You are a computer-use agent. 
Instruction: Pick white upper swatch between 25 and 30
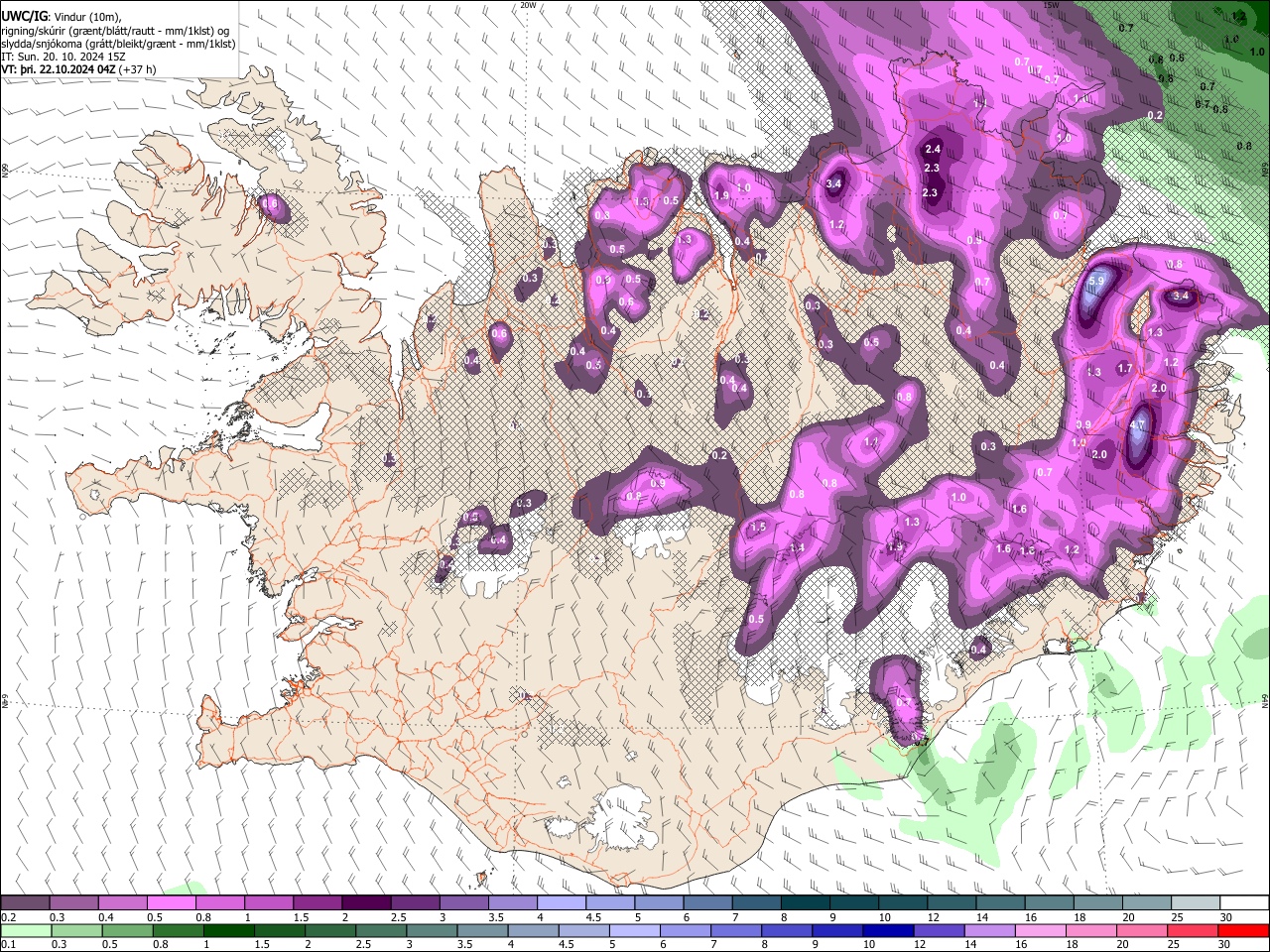pyautogui.click(x=1196, y=903)
